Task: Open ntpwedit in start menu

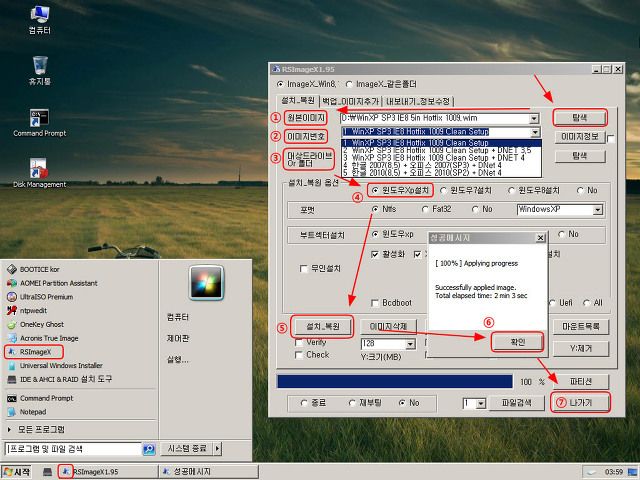Action: 33,311
